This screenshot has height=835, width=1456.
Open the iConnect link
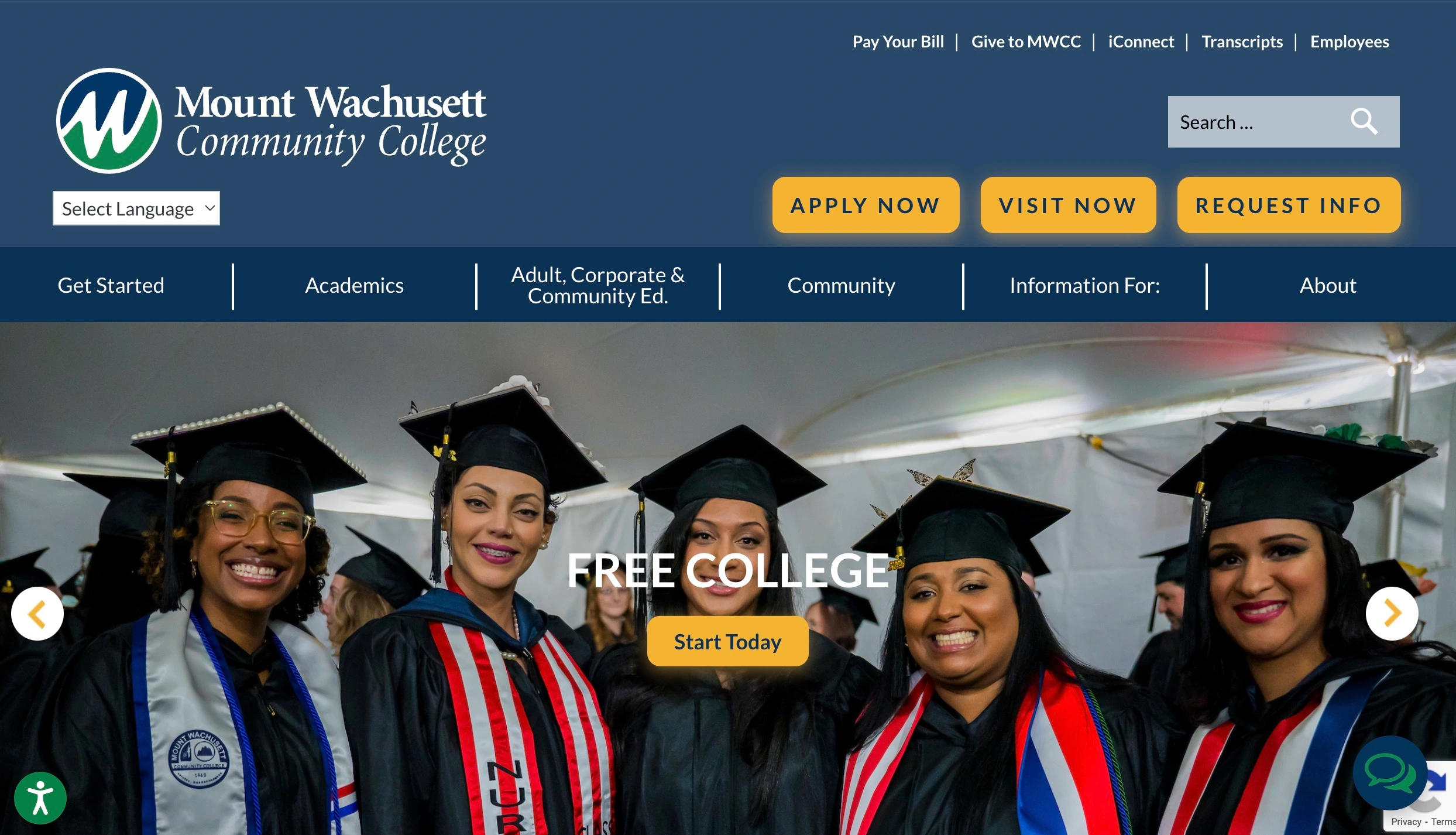point(1141,42)
